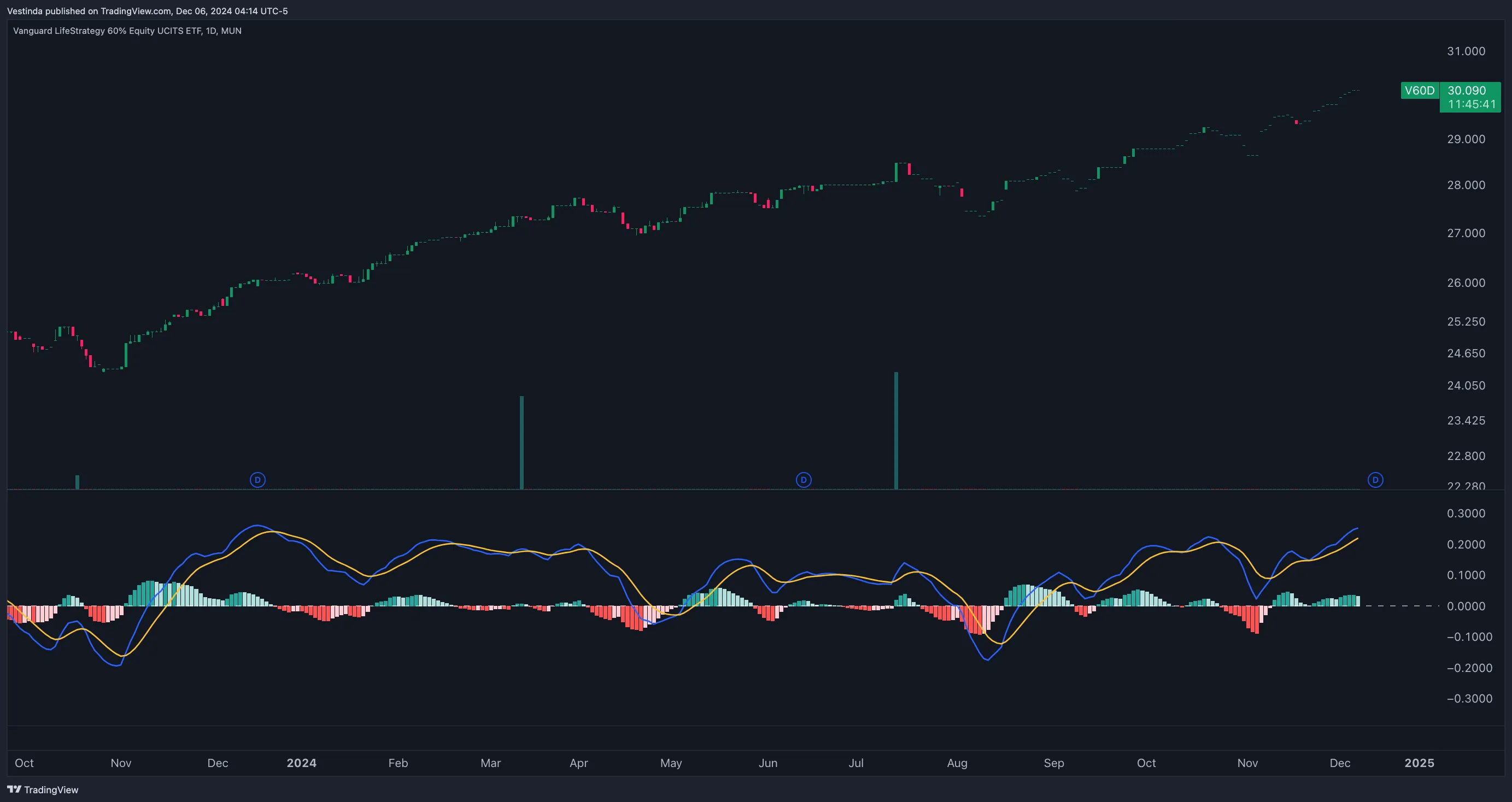The height and width of the screenshot is (802, 1512).
Task: Click the 24.650 price axis label
Action: (1466, 353)
